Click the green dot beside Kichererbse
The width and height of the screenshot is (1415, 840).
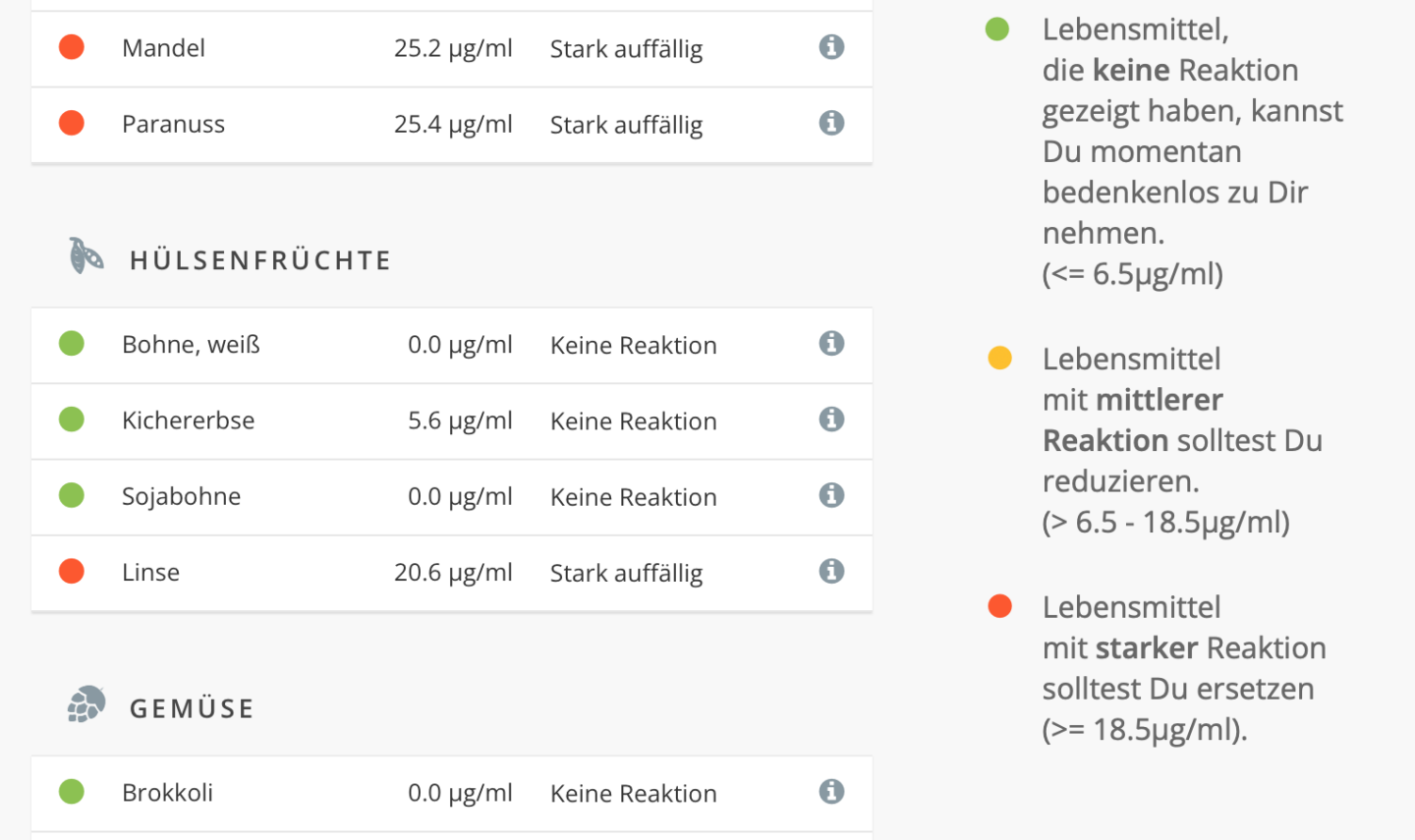(x=72, y=420)
